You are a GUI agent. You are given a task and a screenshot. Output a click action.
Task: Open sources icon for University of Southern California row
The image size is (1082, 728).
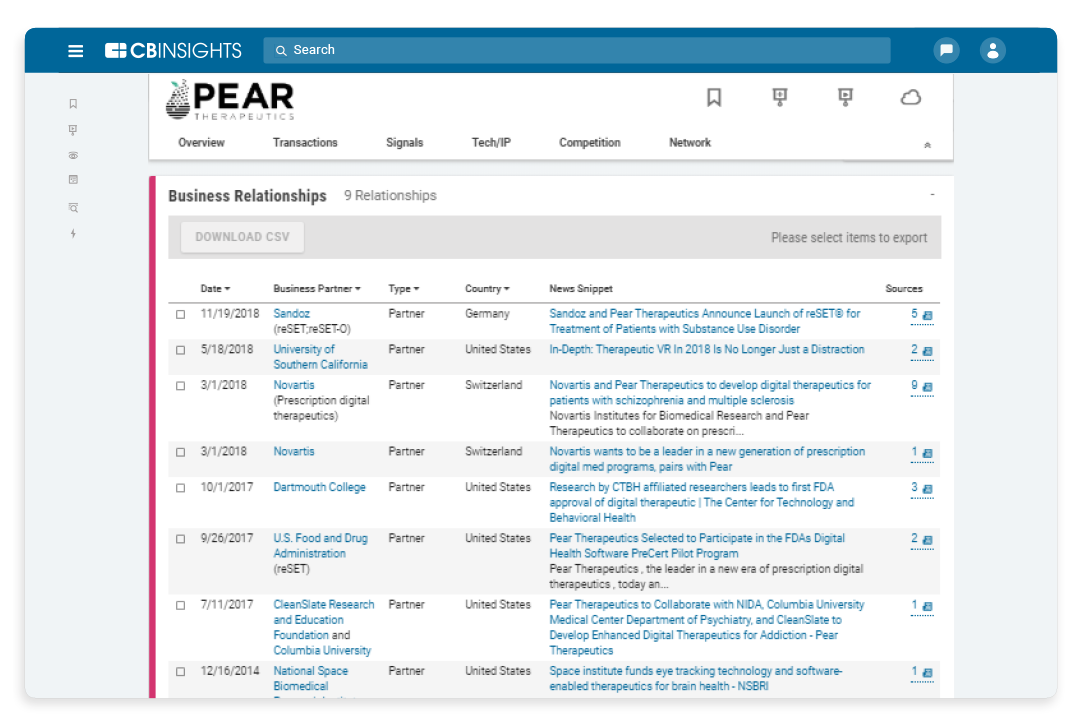(928, 351)
